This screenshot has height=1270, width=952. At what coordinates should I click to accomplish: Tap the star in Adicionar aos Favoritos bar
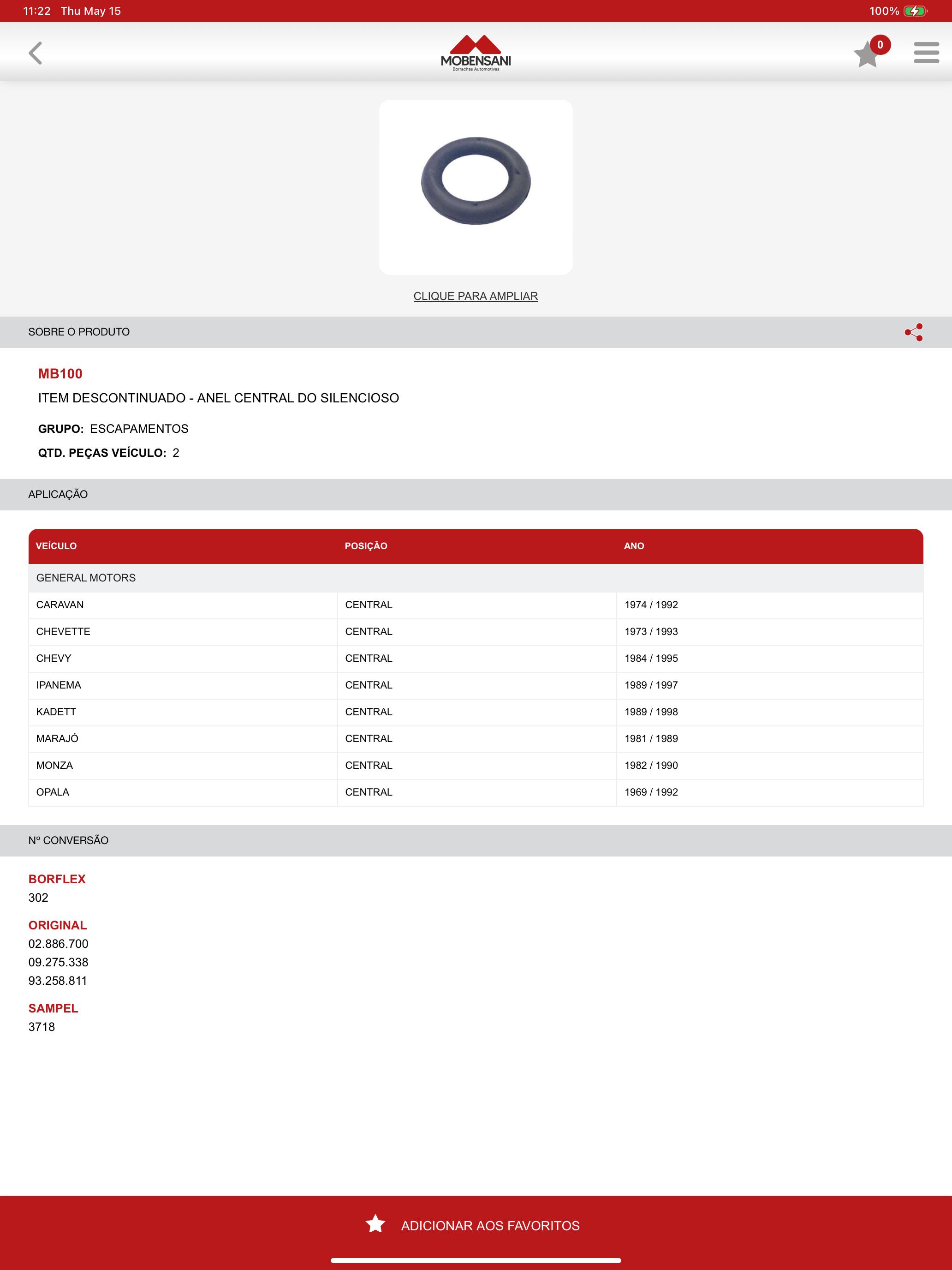[375, 1223]
